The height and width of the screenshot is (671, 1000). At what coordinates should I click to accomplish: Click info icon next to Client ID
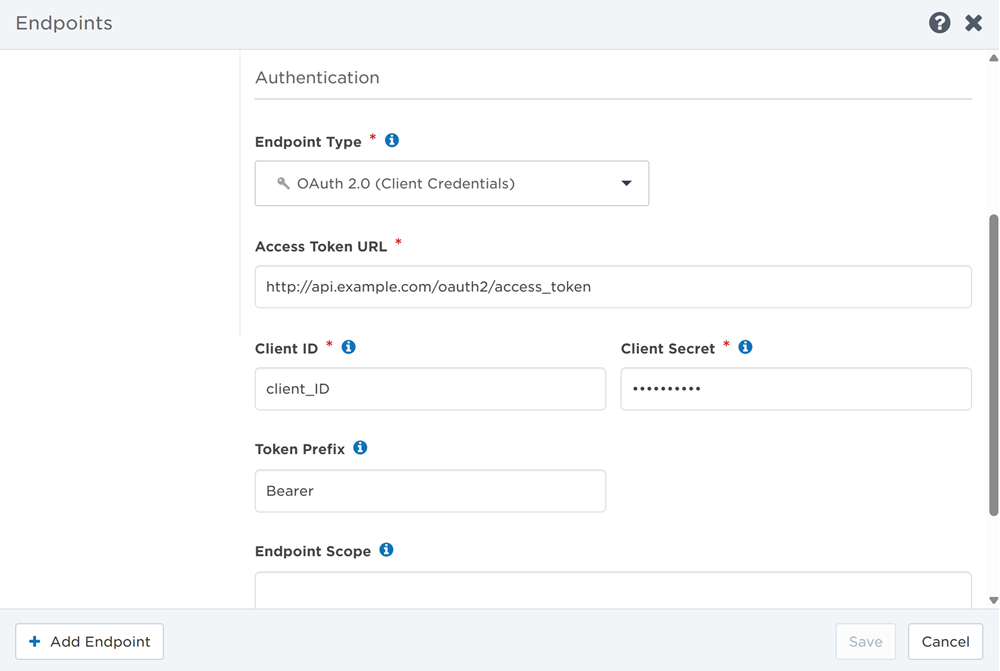[349, 347]
